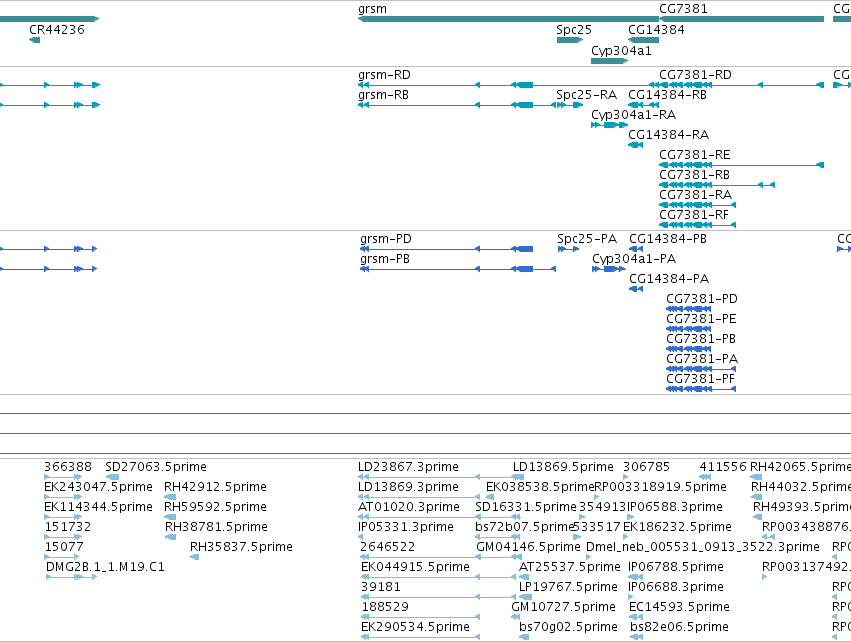Select the CG7381-PA protein label
The width and height of the screenshot is (851, 642).
(702, 359)
